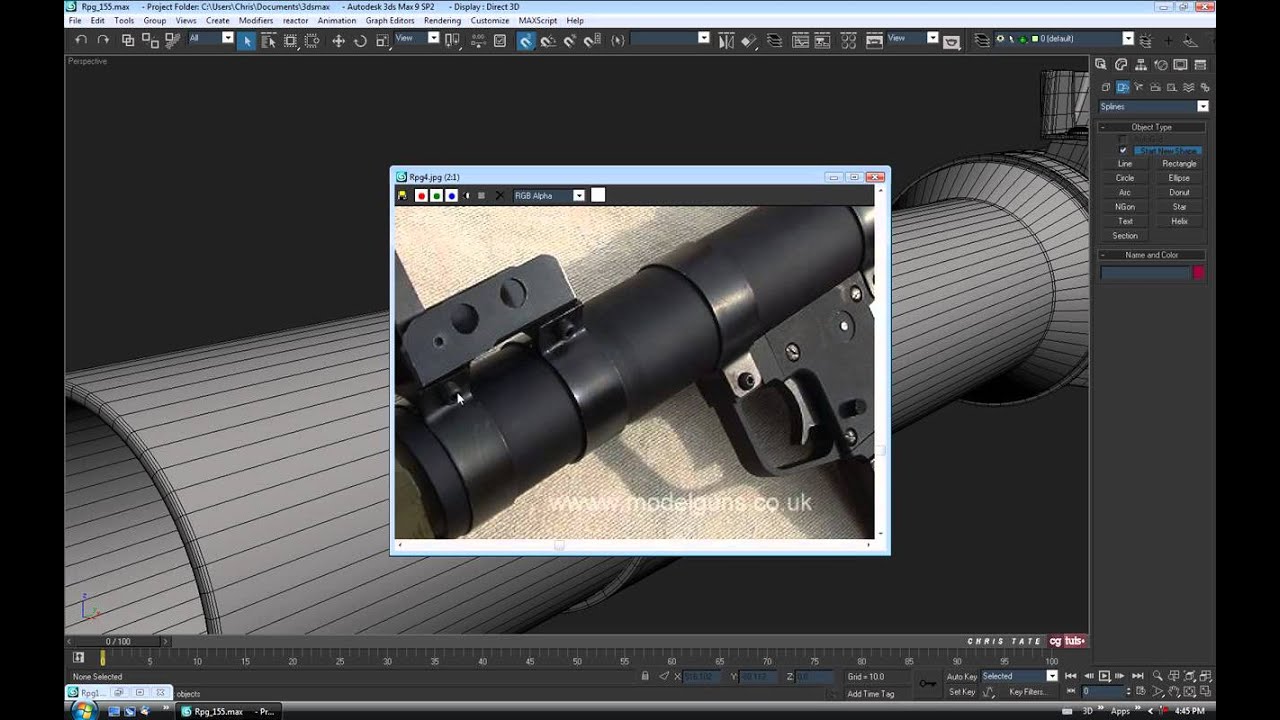The width and height of the screenshot is (1280, 720).
Task: Click the Windows Start orb
Action: coord(84,711)
